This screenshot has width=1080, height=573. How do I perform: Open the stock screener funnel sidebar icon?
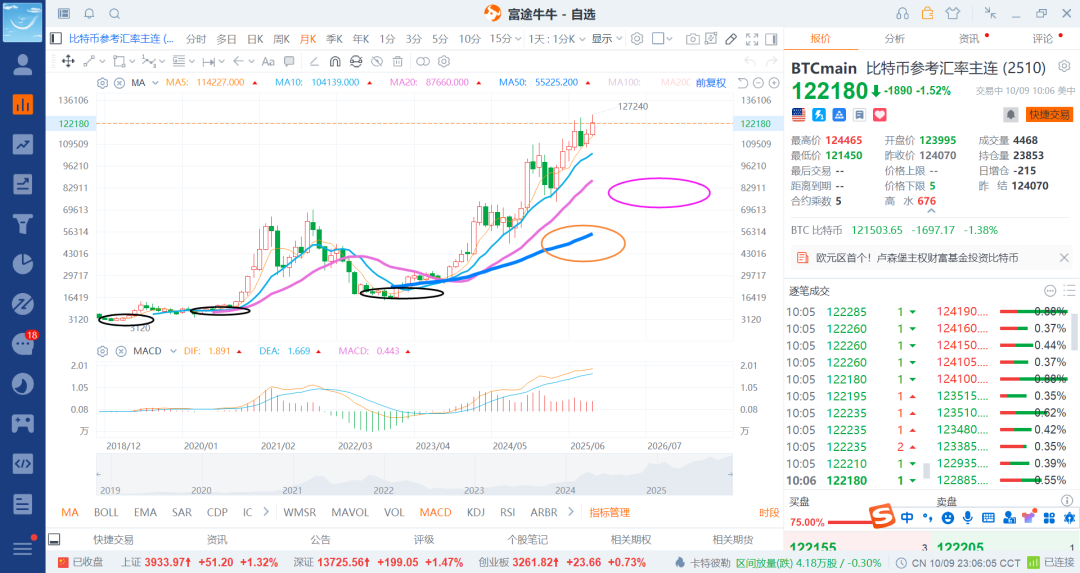click(23, 224)
